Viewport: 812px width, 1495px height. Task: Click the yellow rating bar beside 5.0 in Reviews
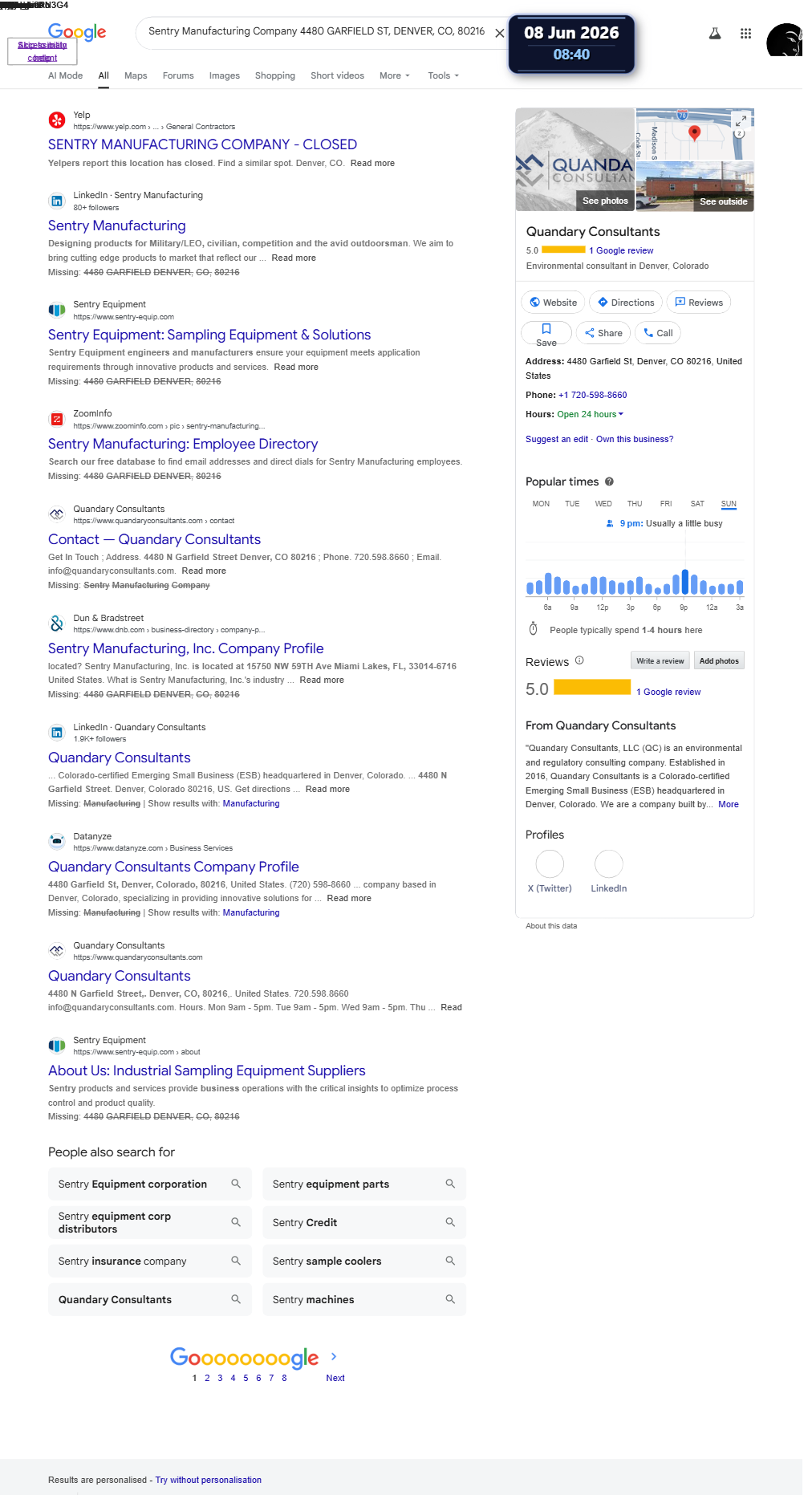592,687
